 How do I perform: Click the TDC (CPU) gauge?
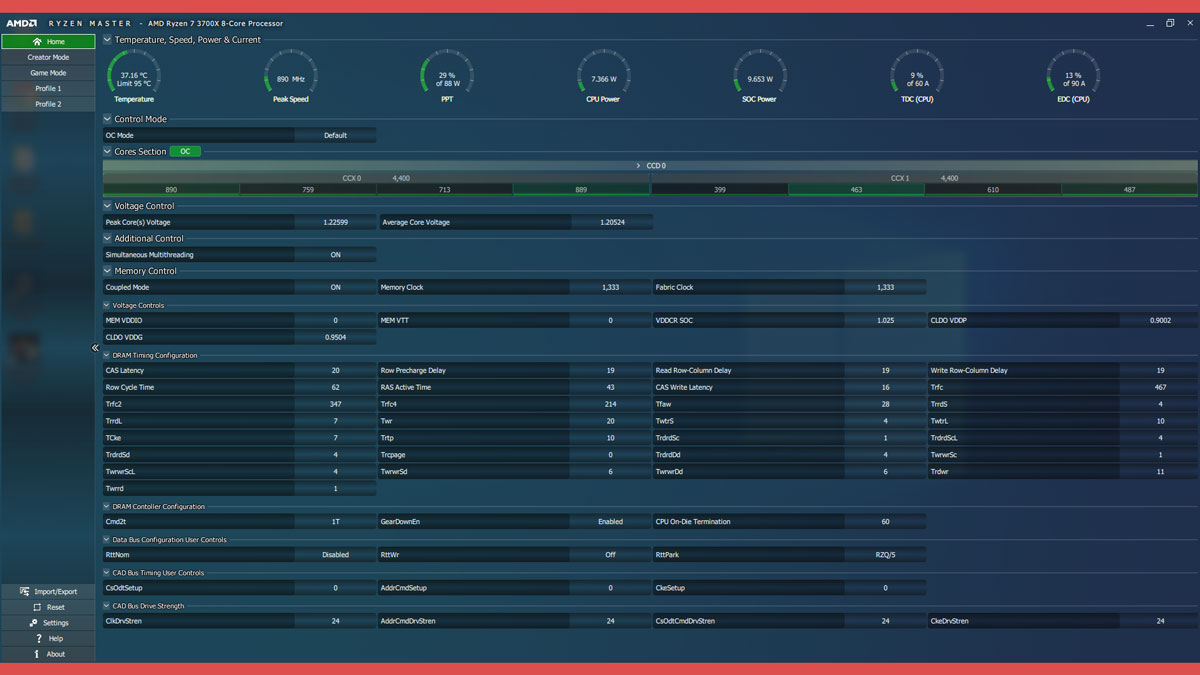click(917, 76)
